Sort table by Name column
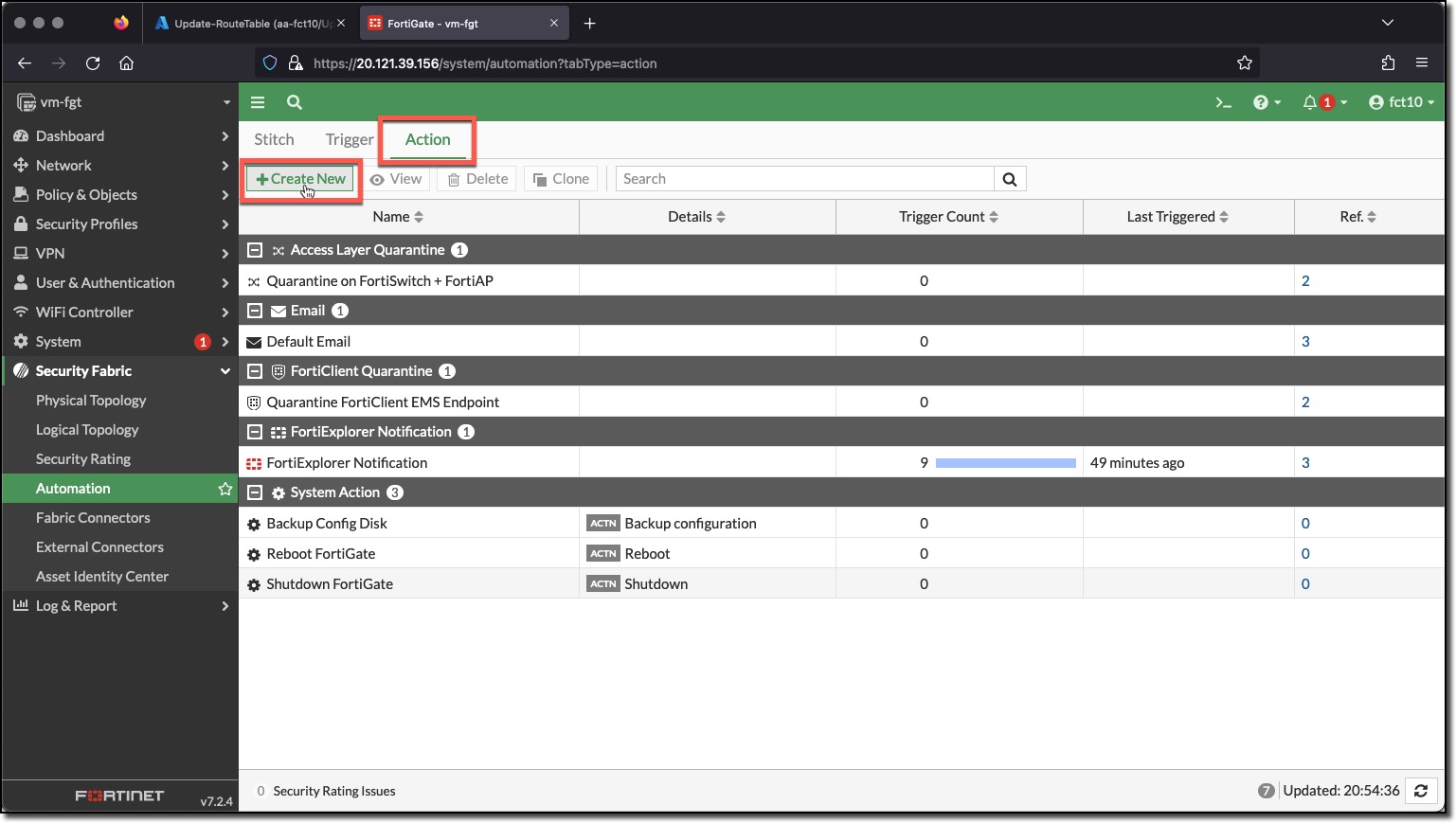This screenshot has width=1456, height=823. [x=398, y=217]
